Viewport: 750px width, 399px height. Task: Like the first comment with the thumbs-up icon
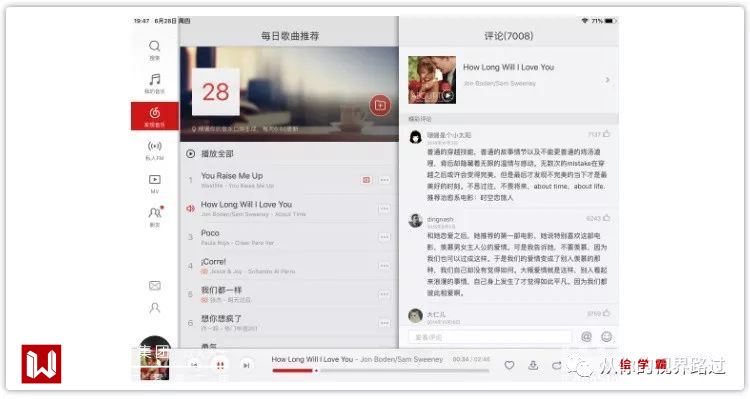pyautogui.click(x=607, y=134)
